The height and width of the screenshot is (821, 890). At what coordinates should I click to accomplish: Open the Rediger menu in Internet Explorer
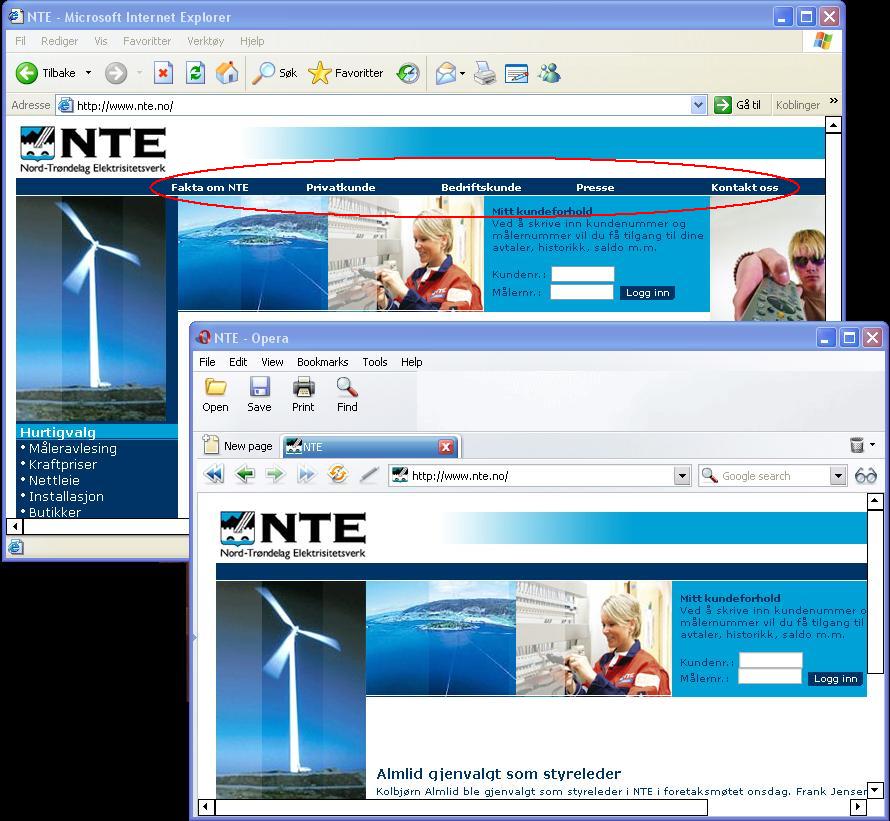click(x=60, y=41)
